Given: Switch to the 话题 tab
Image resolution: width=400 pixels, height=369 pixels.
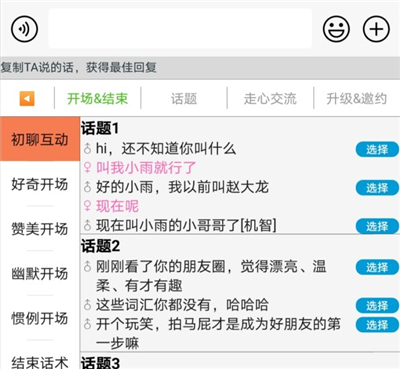Looking at the screenshot, I should point(184,99).
